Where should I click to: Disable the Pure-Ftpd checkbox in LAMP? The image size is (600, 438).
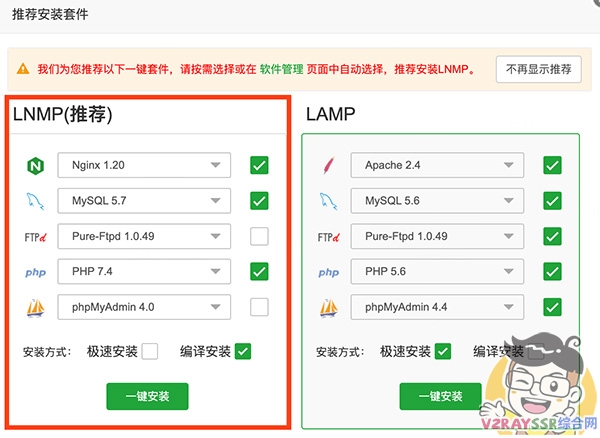tap(552, 236)
